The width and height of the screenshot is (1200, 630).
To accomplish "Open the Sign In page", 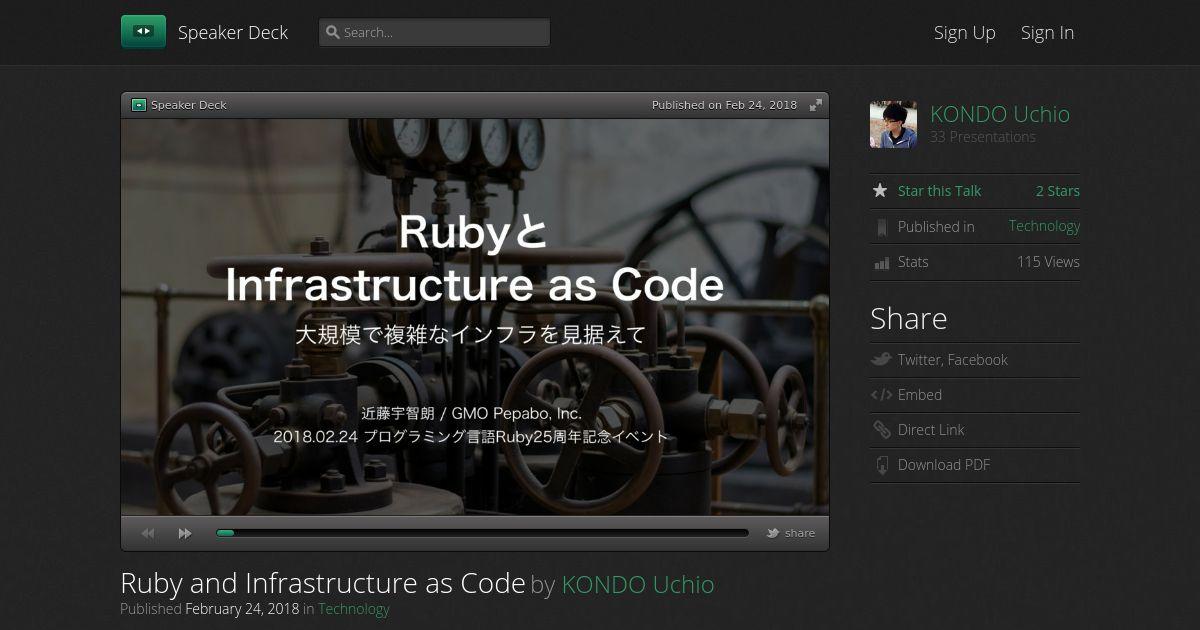I will 1047,32.
